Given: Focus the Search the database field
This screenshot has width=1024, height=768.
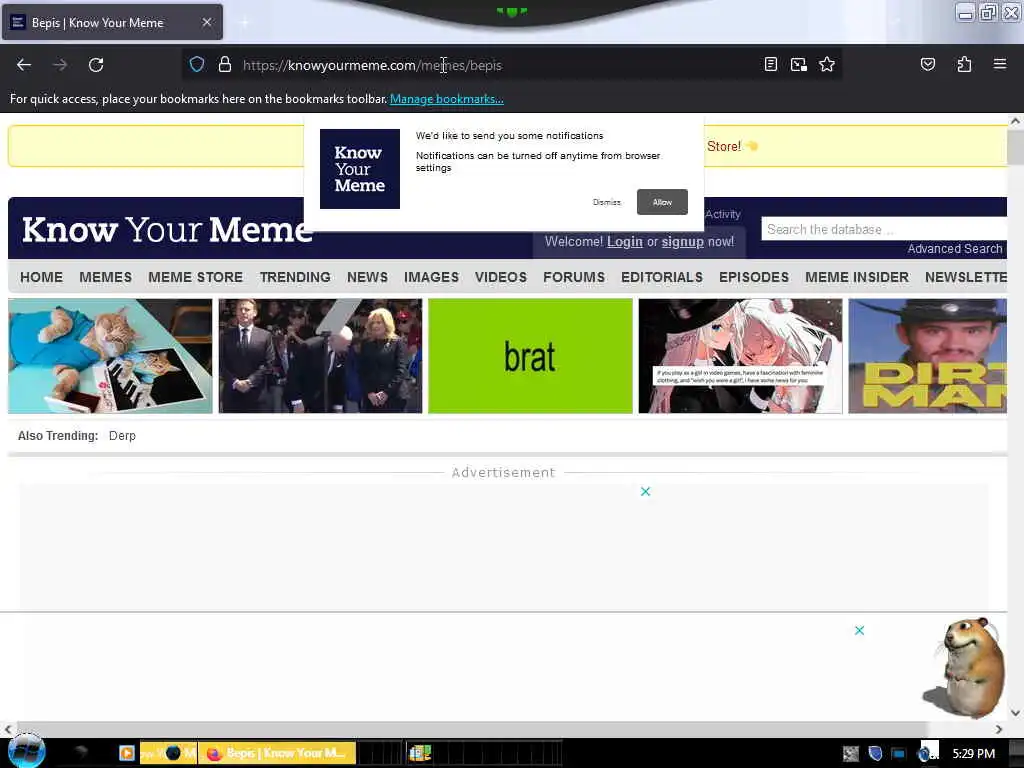Looking at the screenshot, I should (884, 229).
